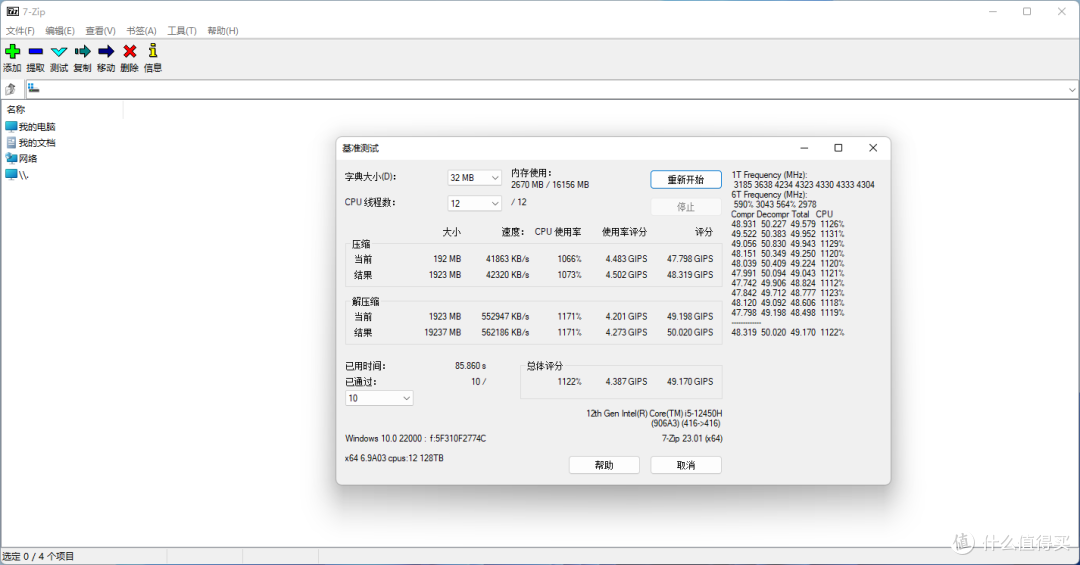The height and width of the screenshot is (565, 1080).
Task: Click the Test (测试) checkmark icon
Action: click(59, 51)
